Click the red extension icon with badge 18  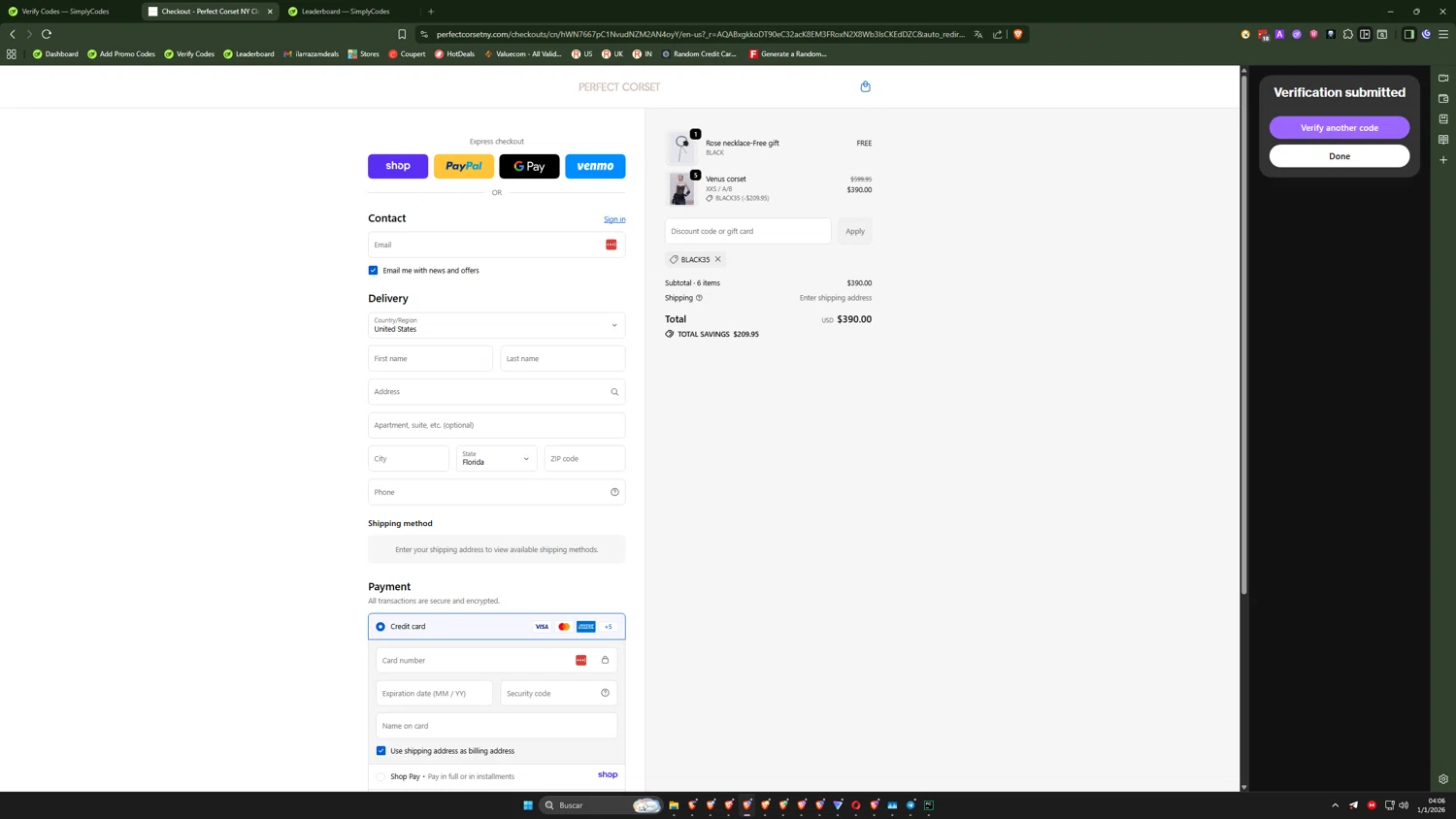1263,34
